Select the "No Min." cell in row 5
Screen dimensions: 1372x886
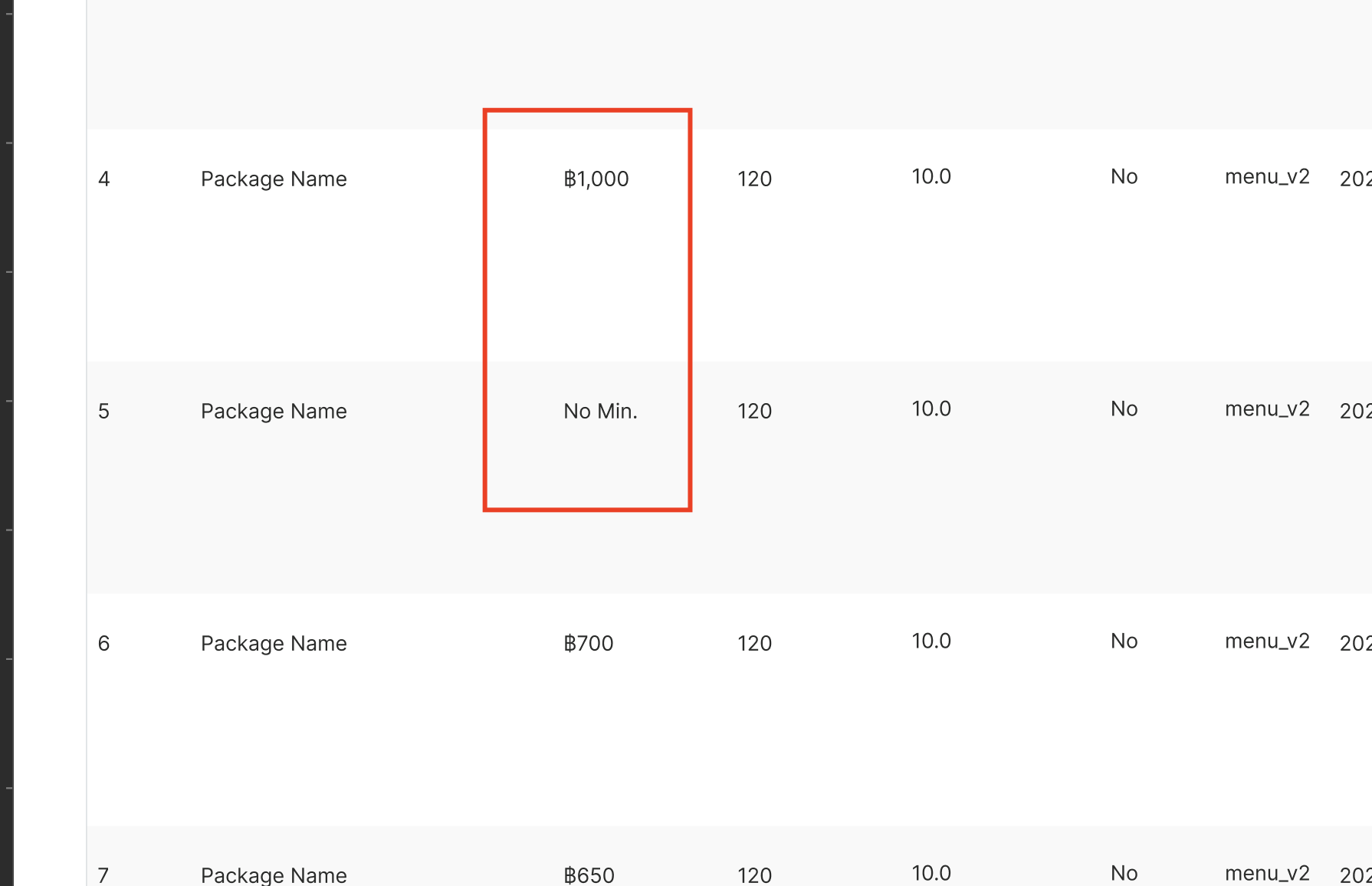[600, 411]
